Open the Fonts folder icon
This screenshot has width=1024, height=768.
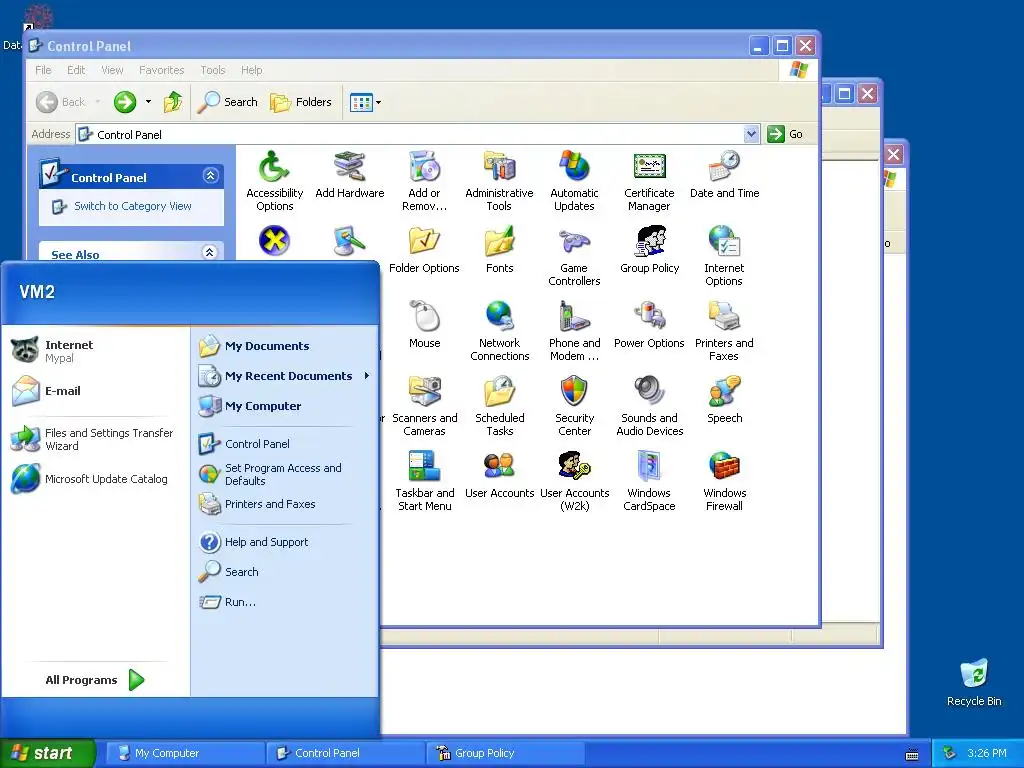[500, 249]
